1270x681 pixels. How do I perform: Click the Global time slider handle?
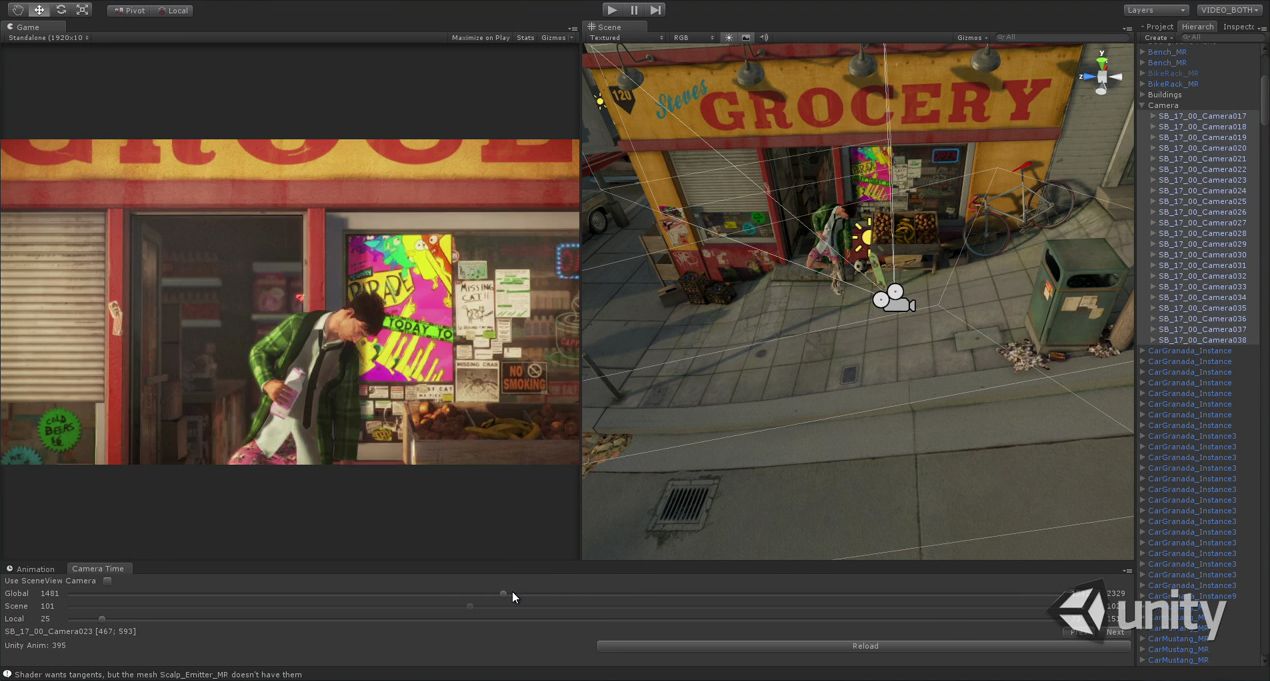503,594
